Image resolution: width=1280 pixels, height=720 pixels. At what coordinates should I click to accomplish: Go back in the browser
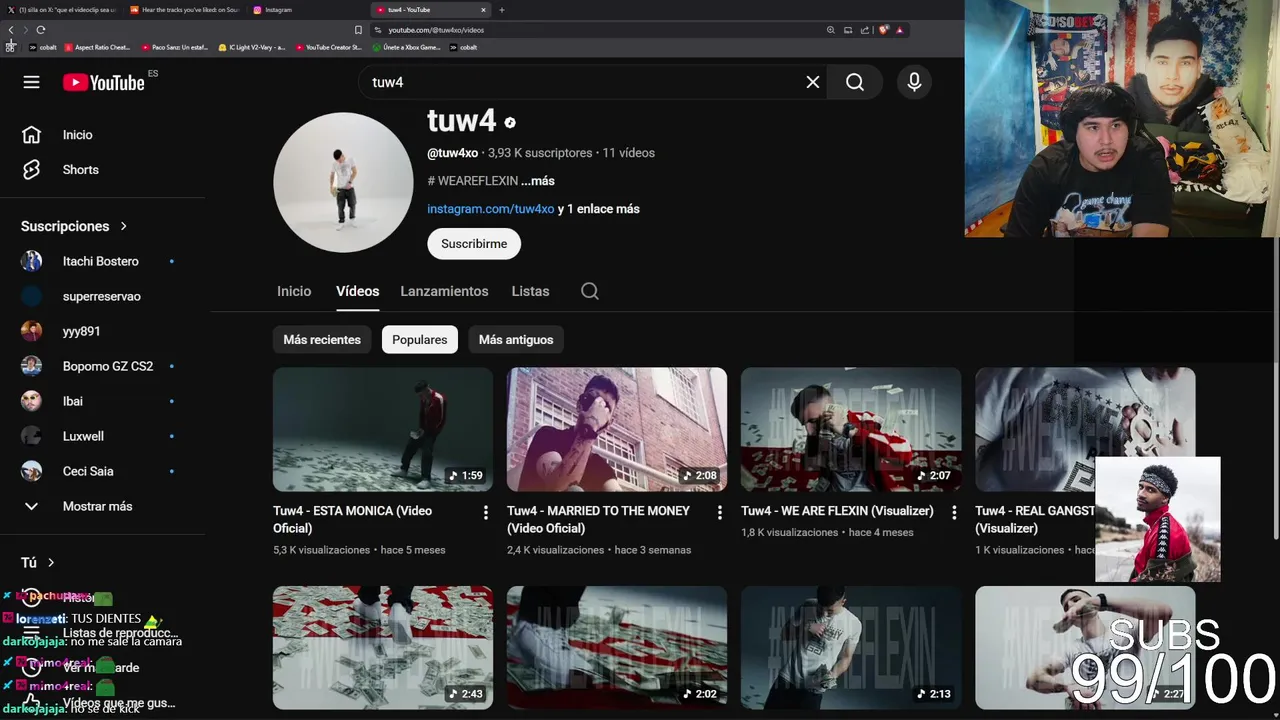11,30
